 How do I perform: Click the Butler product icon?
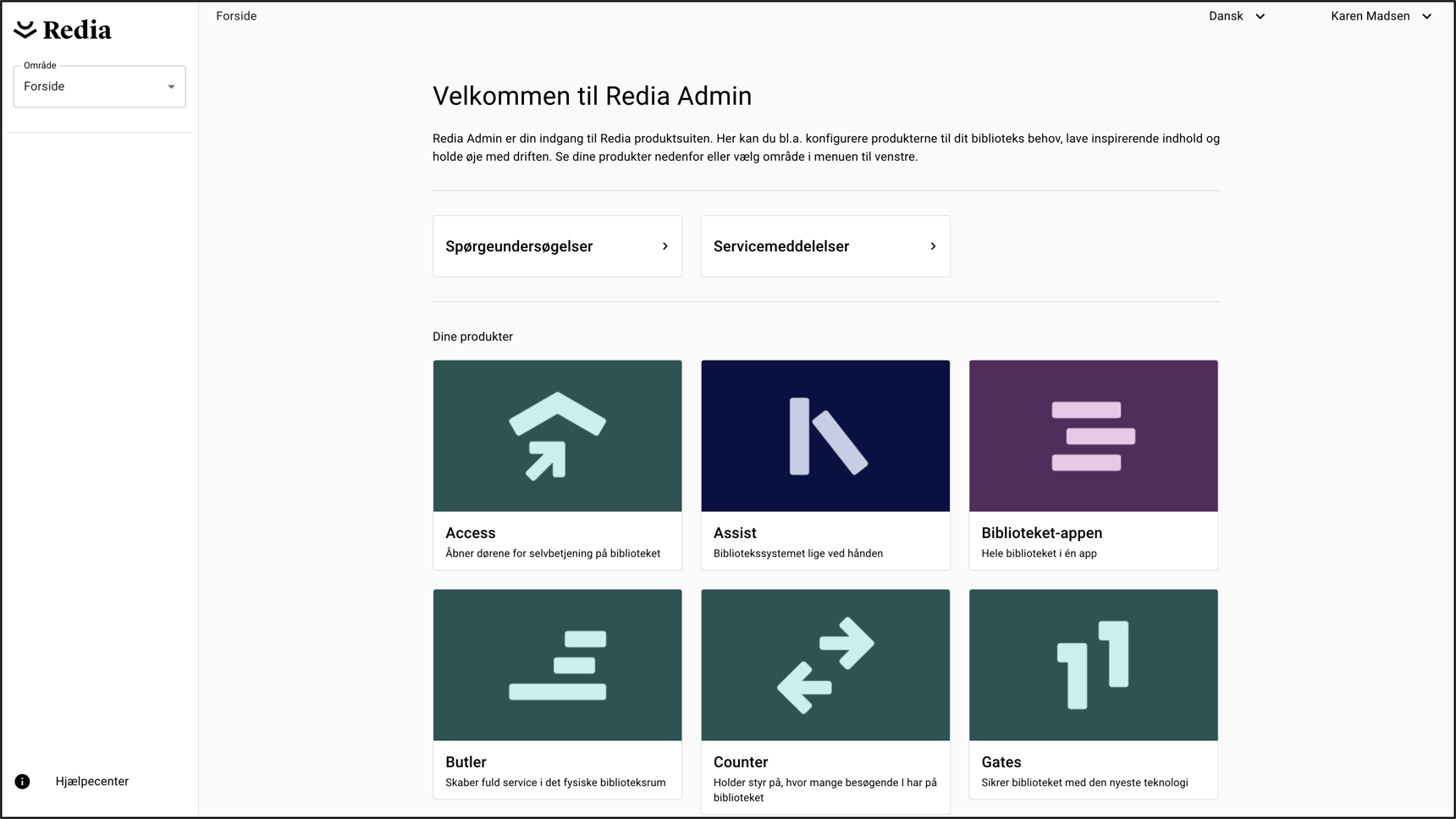pos(556,664)
